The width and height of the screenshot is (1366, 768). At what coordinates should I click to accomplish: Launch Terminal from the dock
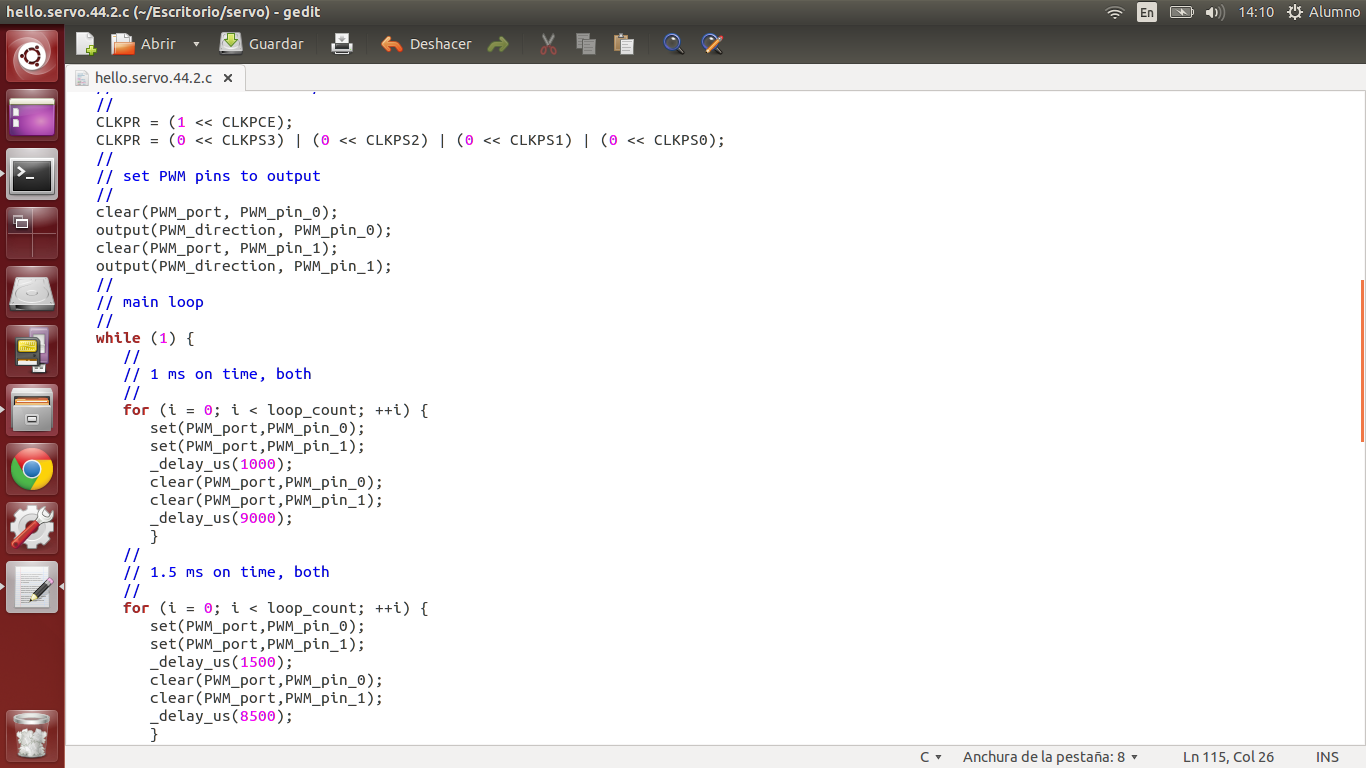33,176
